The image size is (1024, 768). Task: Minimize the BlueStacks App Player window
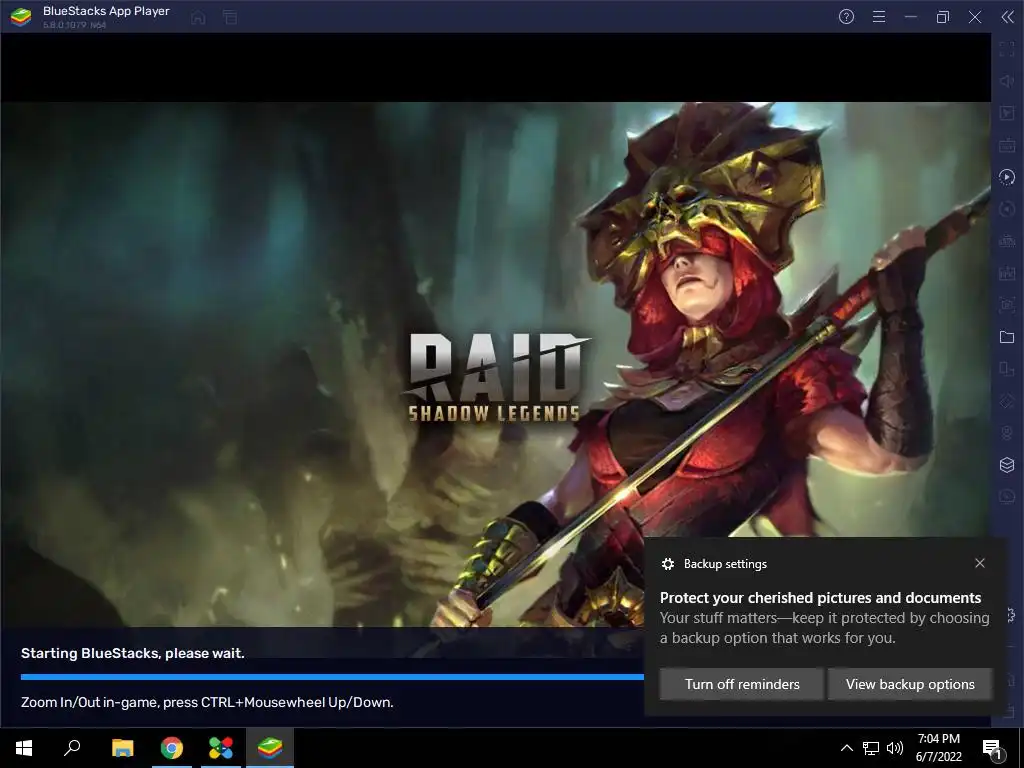click(x=911, y=17)
